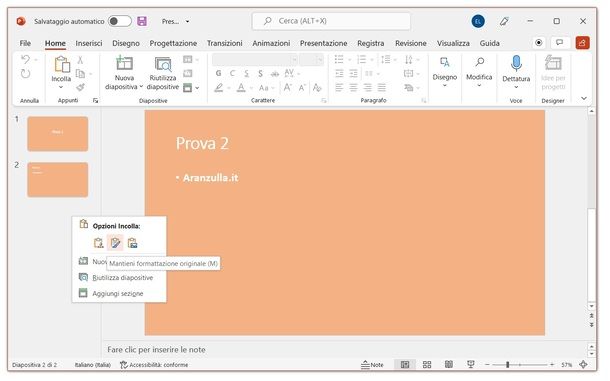Open the Presentazione tab
This screenshot has height=381, width=610.
pyautogui.click(x=323, y=43)
